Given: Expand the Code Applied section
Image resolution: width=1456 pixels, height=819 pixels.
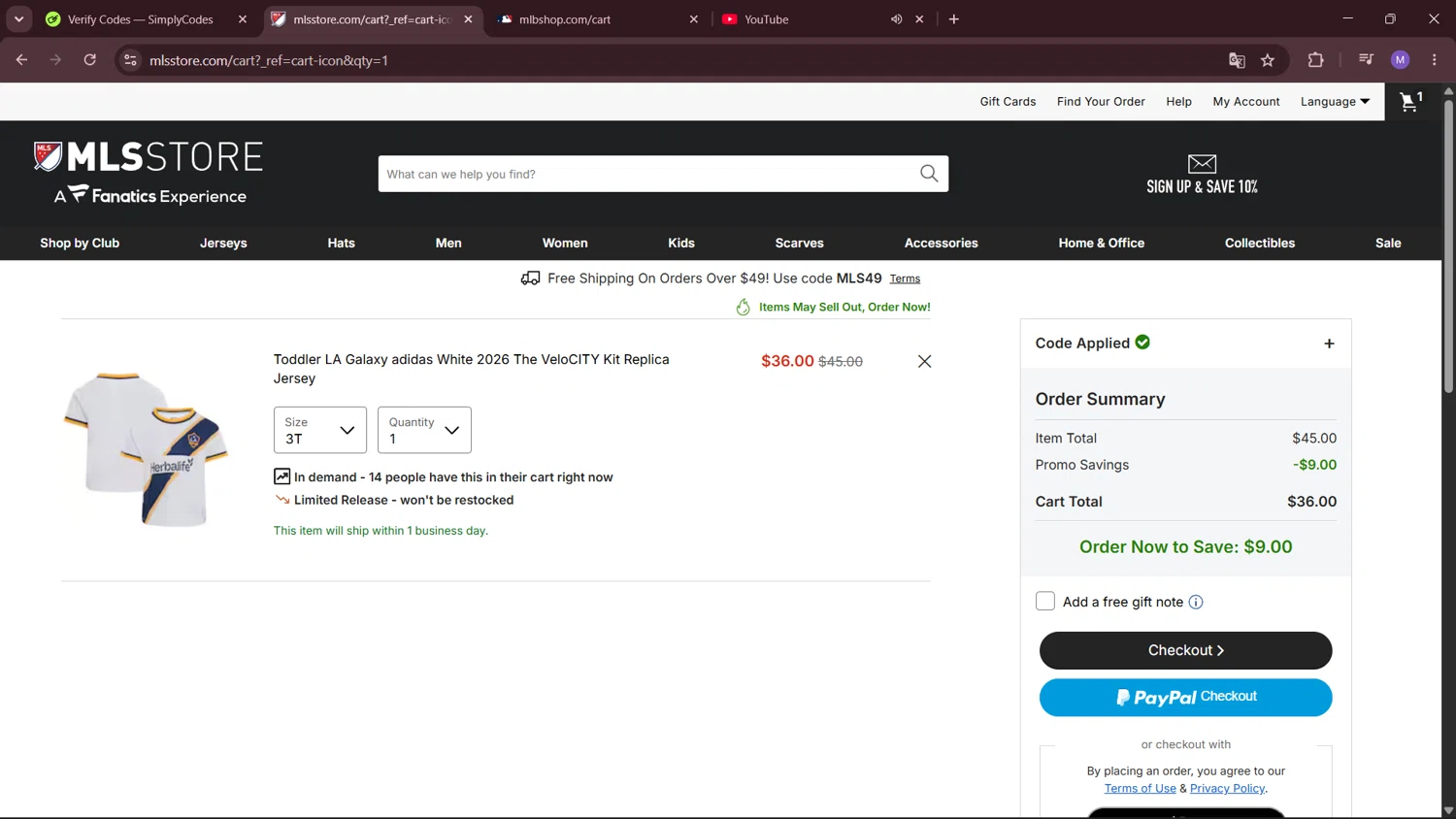Looking at the screenshot, I should pyautogui.click(x=1329, y=344).
